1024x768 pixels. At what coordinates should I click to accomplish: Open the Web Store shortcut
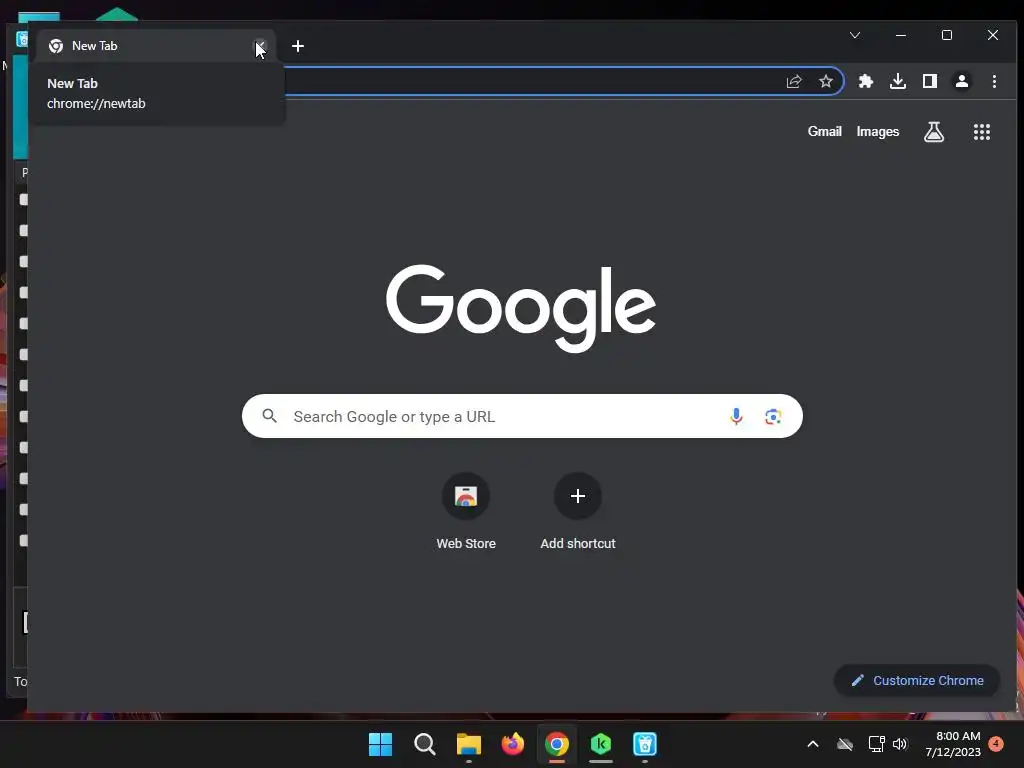point(466,513)
